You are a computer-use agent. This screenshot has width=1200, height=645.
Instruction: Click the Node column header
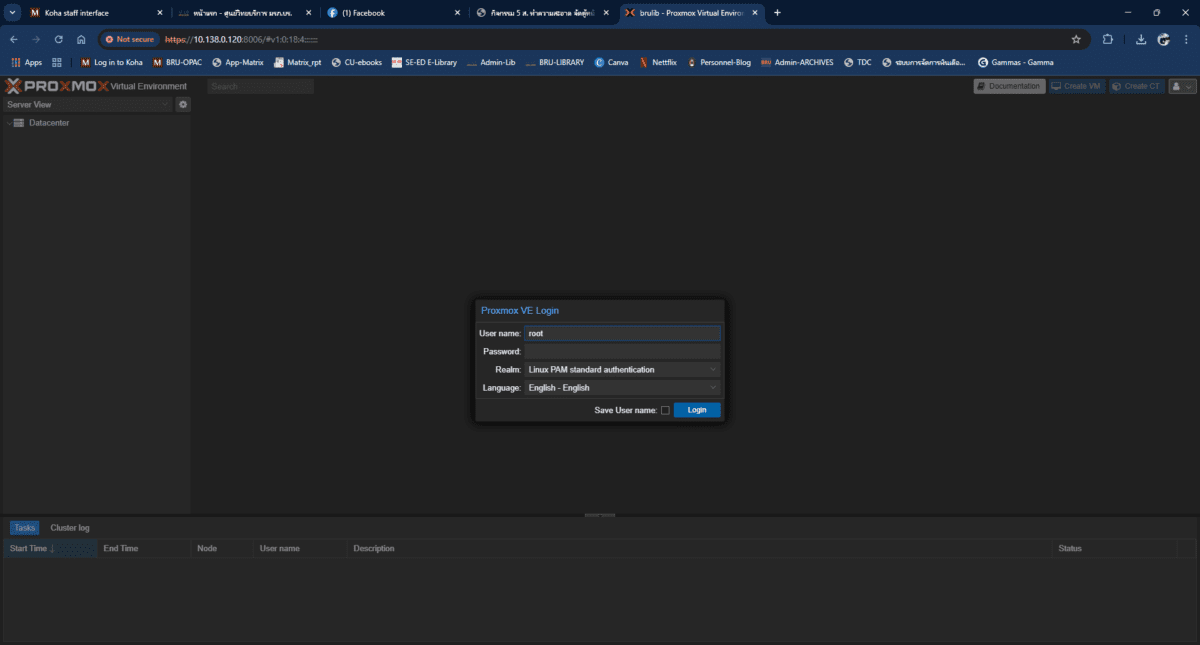pyautogui.click(x=222, y=548)
